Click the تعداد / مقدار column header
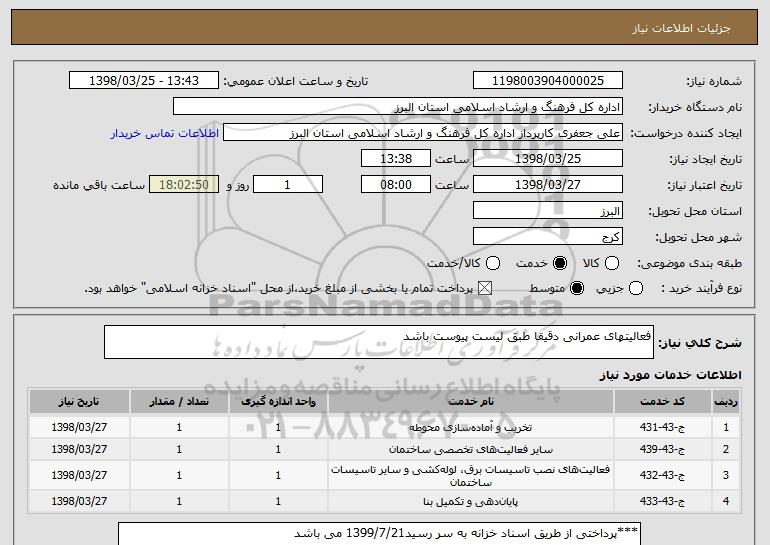The height and width of the screenshot is (545, 770). coord(179,402)
